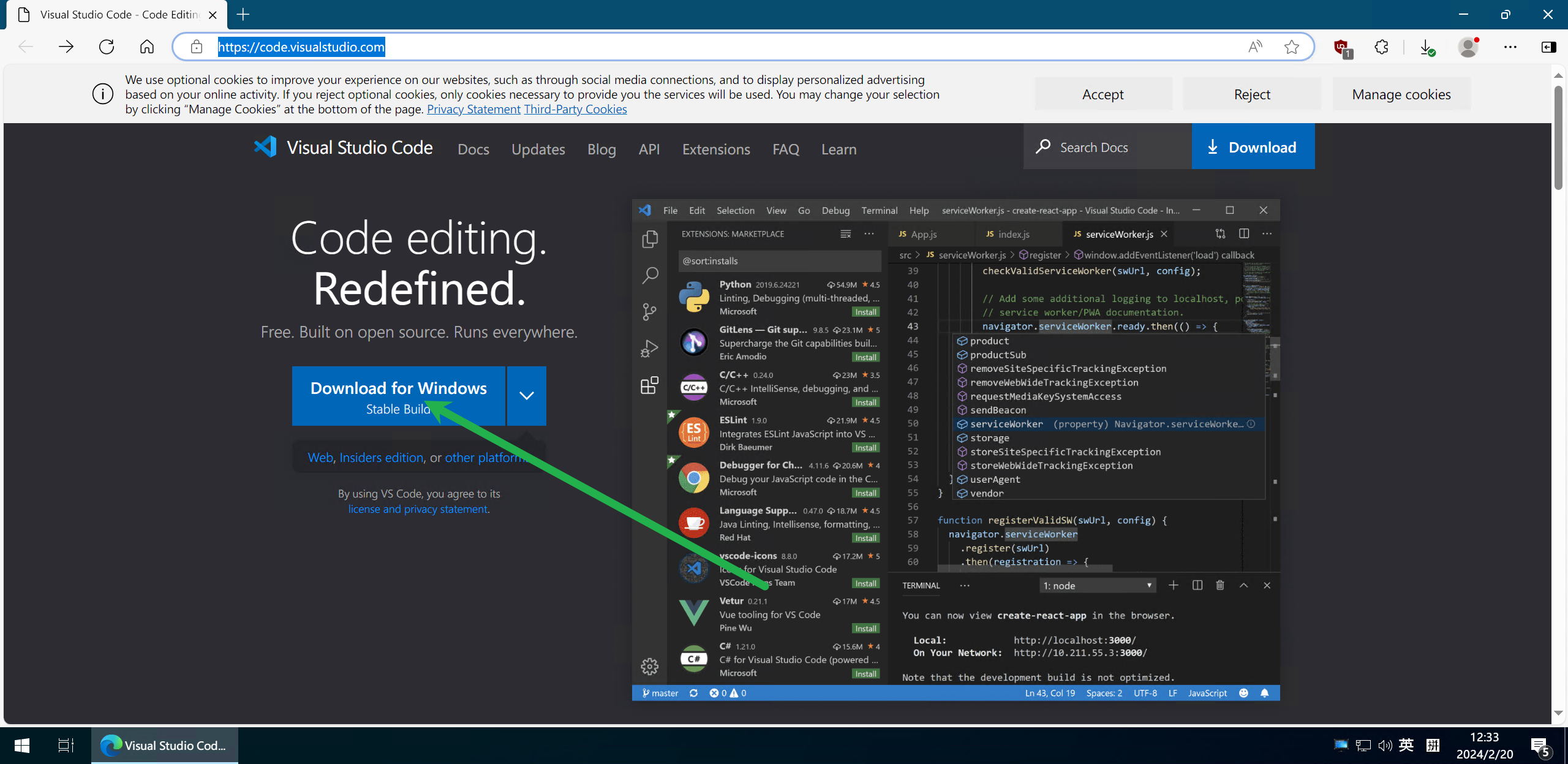Click the page vertical scrollbar thumb
The height and width of the screenshot is (764, 1568).
click(1559, 138)
